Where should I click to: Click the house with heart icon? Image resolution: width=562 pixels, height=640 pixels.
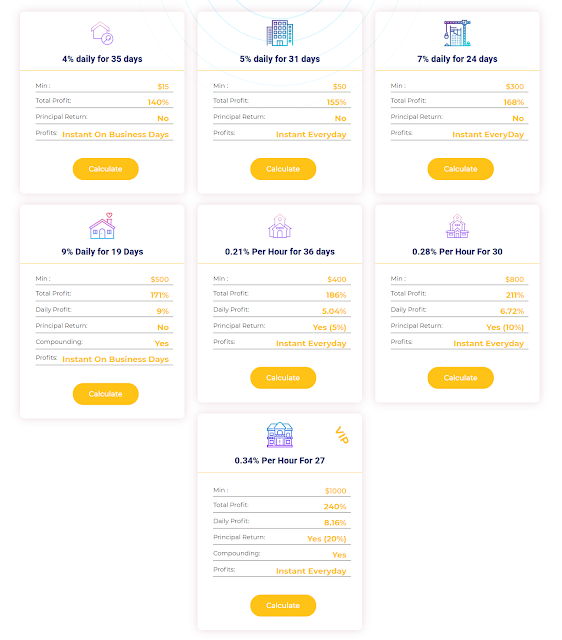[x=102, y=226]
